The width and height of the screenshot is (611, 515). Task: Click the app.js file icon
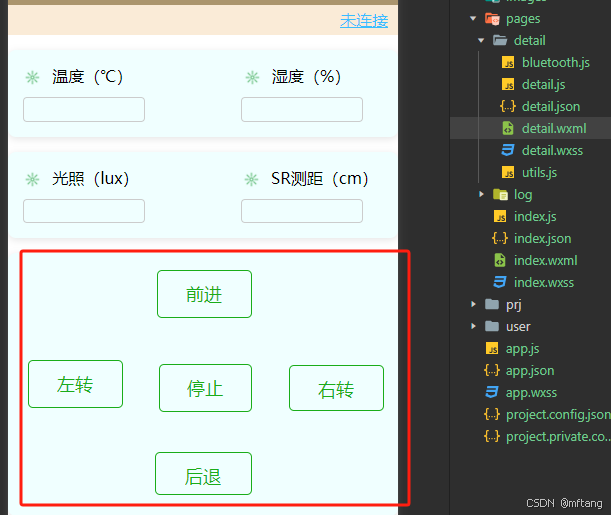point(492,348)
